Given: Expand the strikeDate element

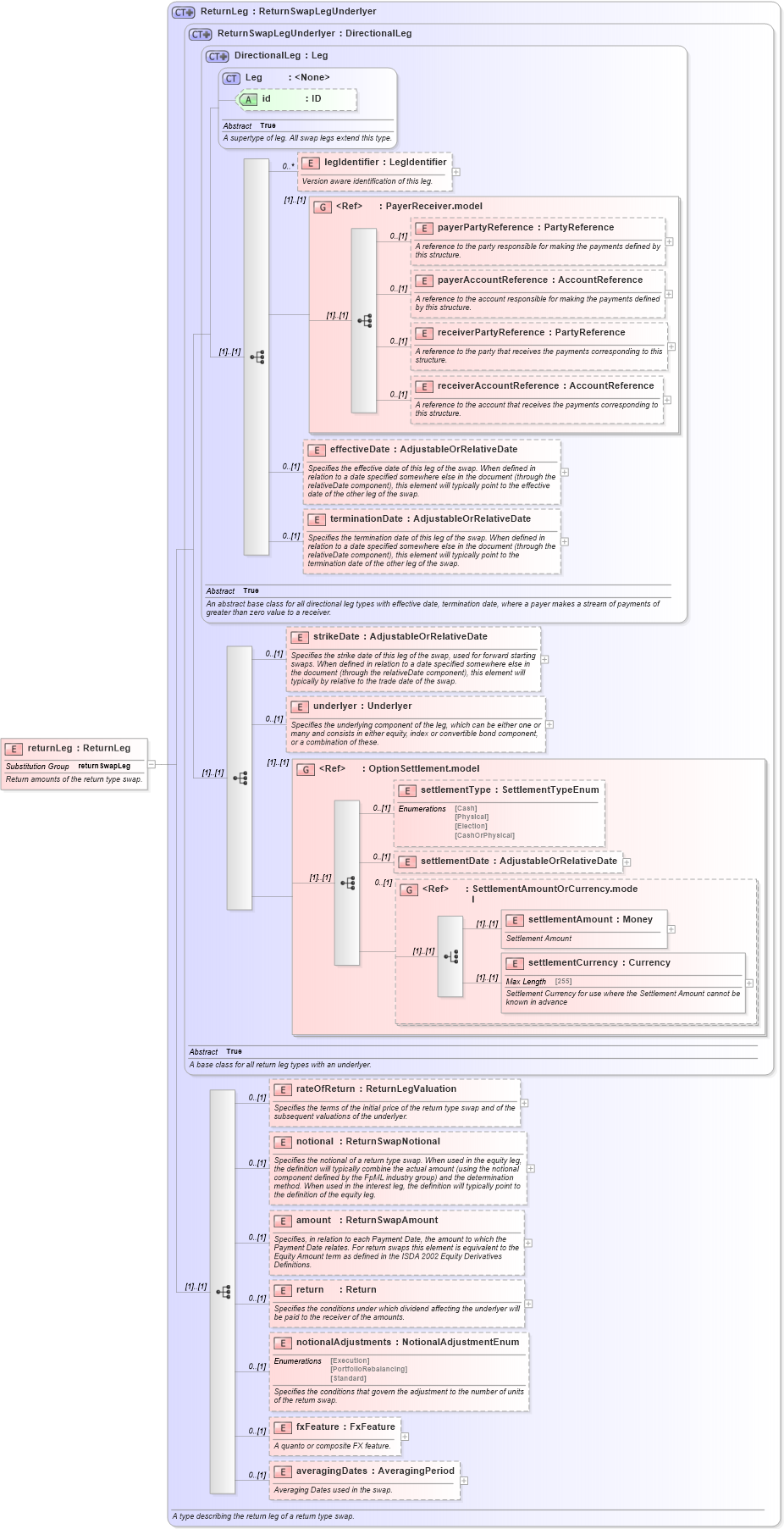Looking at the screenshot, I should click(x=544, y=659).
